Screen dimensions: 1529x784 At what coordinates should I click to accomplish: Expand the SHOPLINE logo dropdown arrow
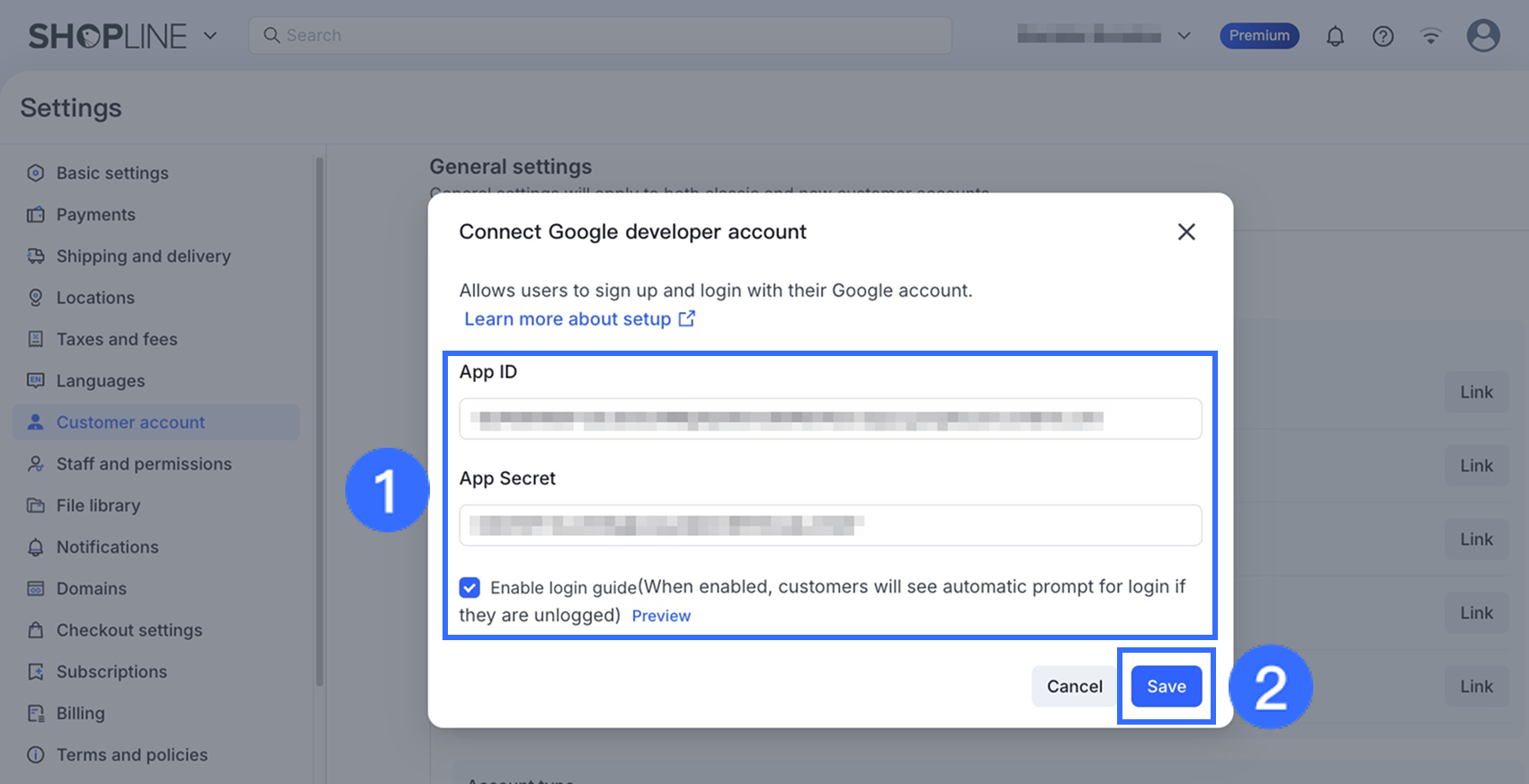point(210,36)
